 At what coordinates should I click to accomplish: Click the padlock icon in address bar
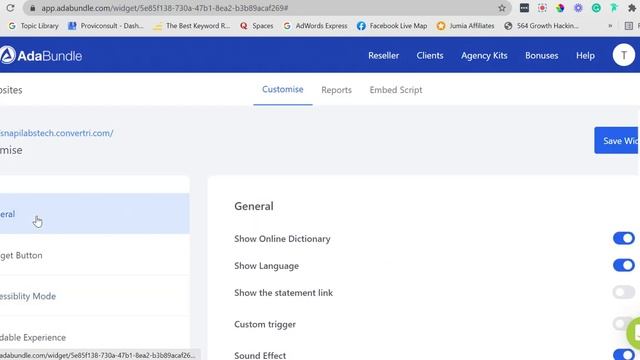coord(33,8)
